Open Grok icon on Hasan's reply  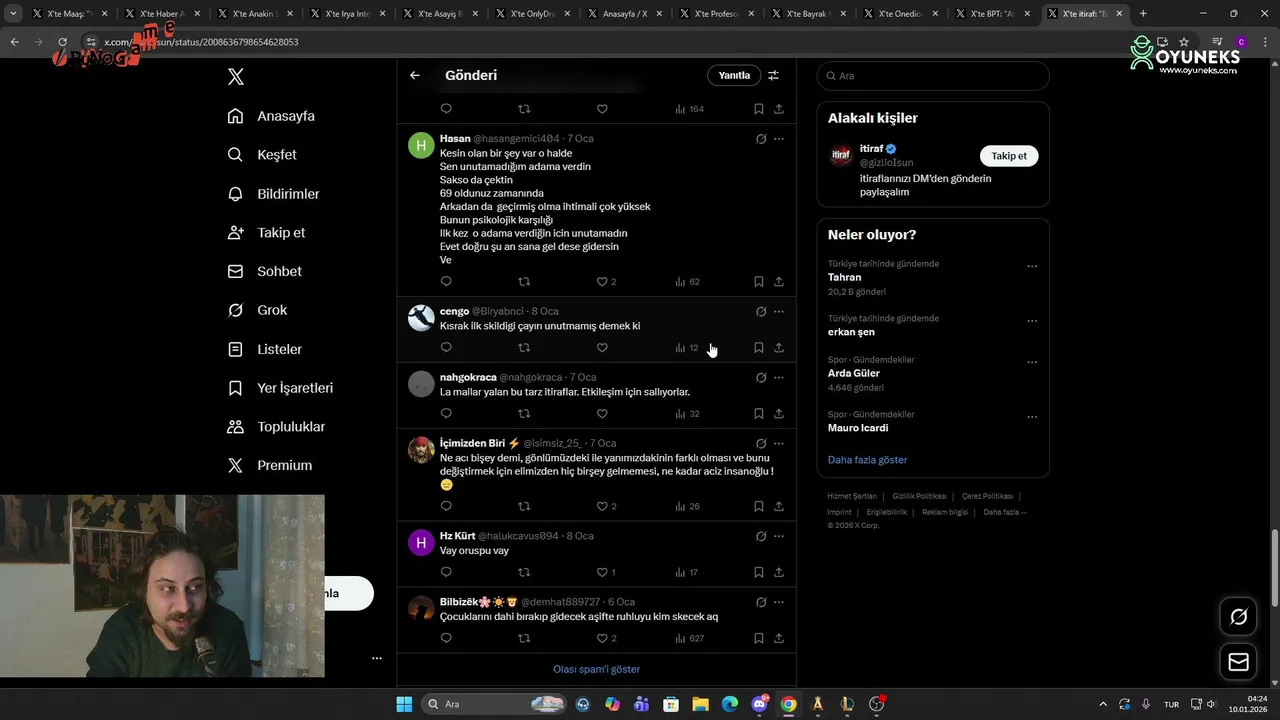click(x=761, y=139)
